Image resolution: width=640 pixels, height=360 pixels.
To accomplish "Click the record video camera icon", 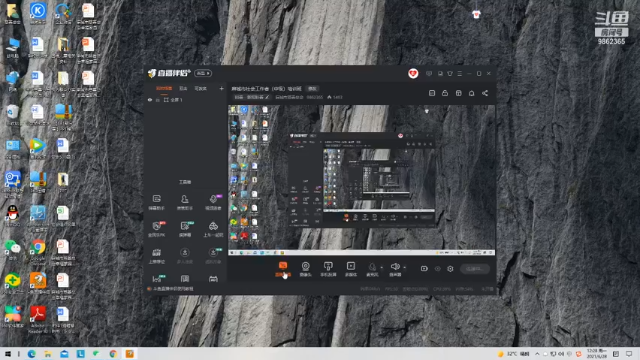I will [424, 269].
